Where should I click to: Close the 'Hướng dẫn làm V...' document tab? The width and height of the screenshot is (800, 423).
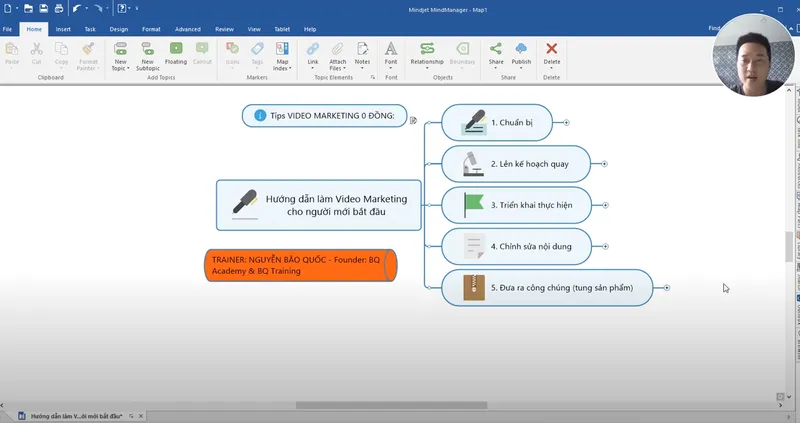[x=141, y=416]
